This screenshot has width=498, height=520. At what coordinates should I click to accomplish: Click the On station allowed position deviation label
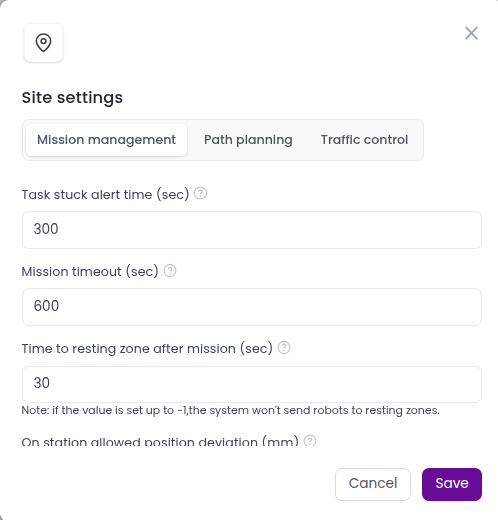click(x=160, y=441)
